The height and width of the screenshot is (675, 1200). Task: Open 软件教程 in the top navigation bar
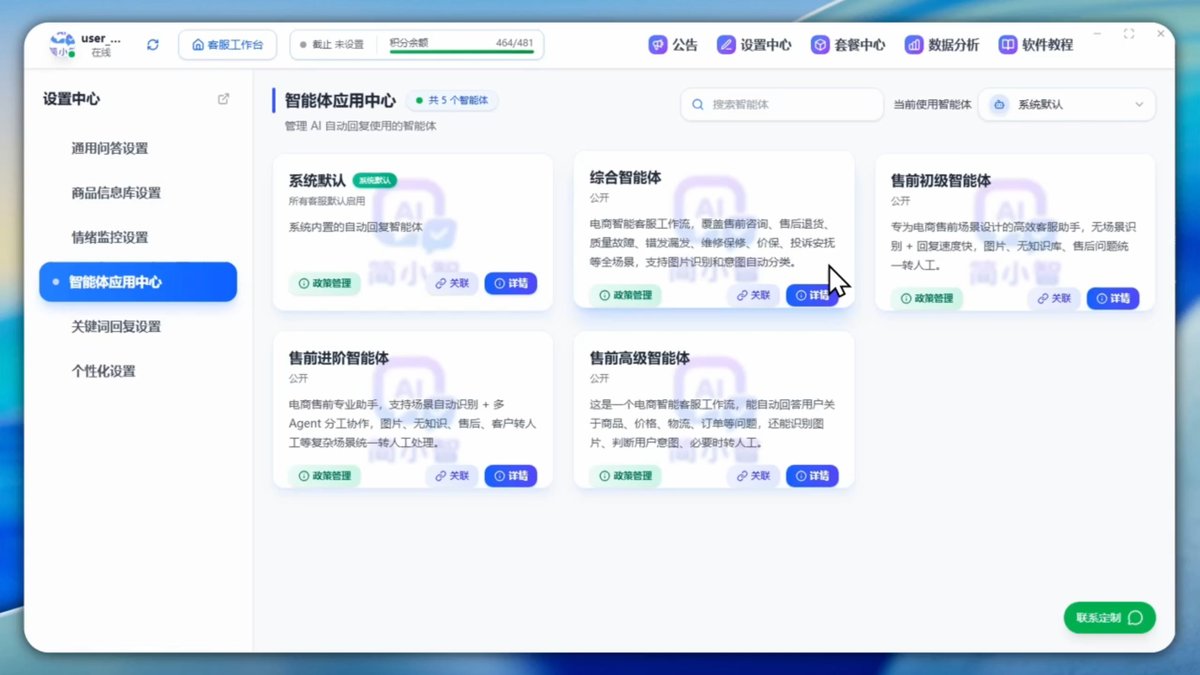[x=1036, y=45]
